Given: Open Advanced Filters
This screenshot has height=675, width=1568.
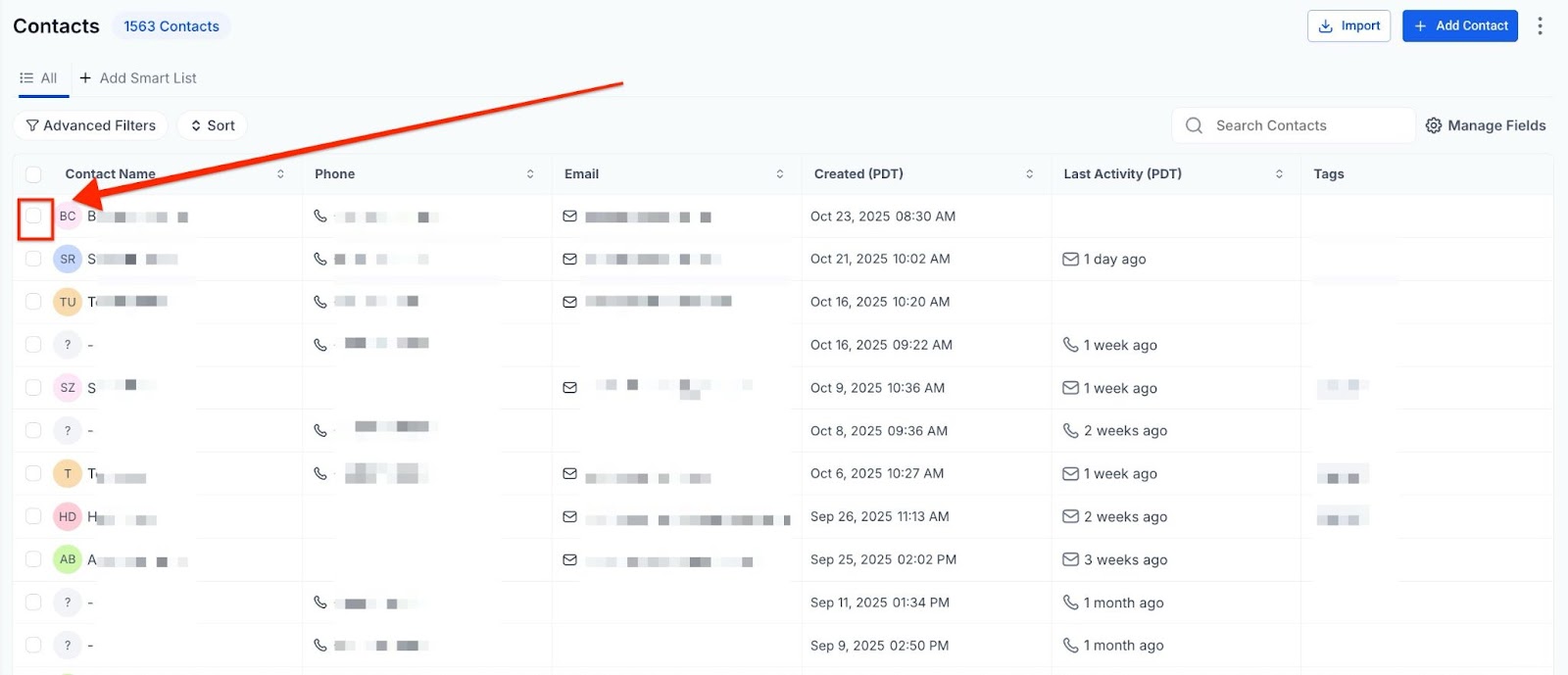Looking at the screenshot, I should pos(91,125).
